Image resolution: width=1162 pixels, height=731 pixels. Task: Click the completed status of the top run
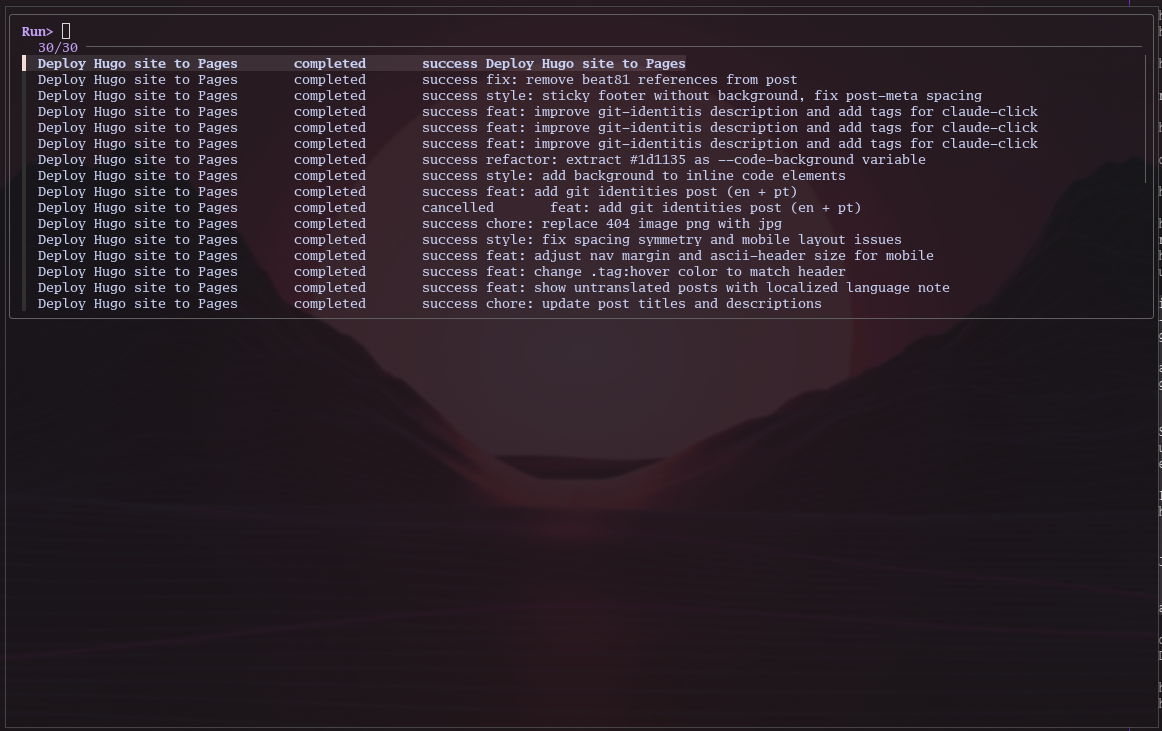[330, 63]
